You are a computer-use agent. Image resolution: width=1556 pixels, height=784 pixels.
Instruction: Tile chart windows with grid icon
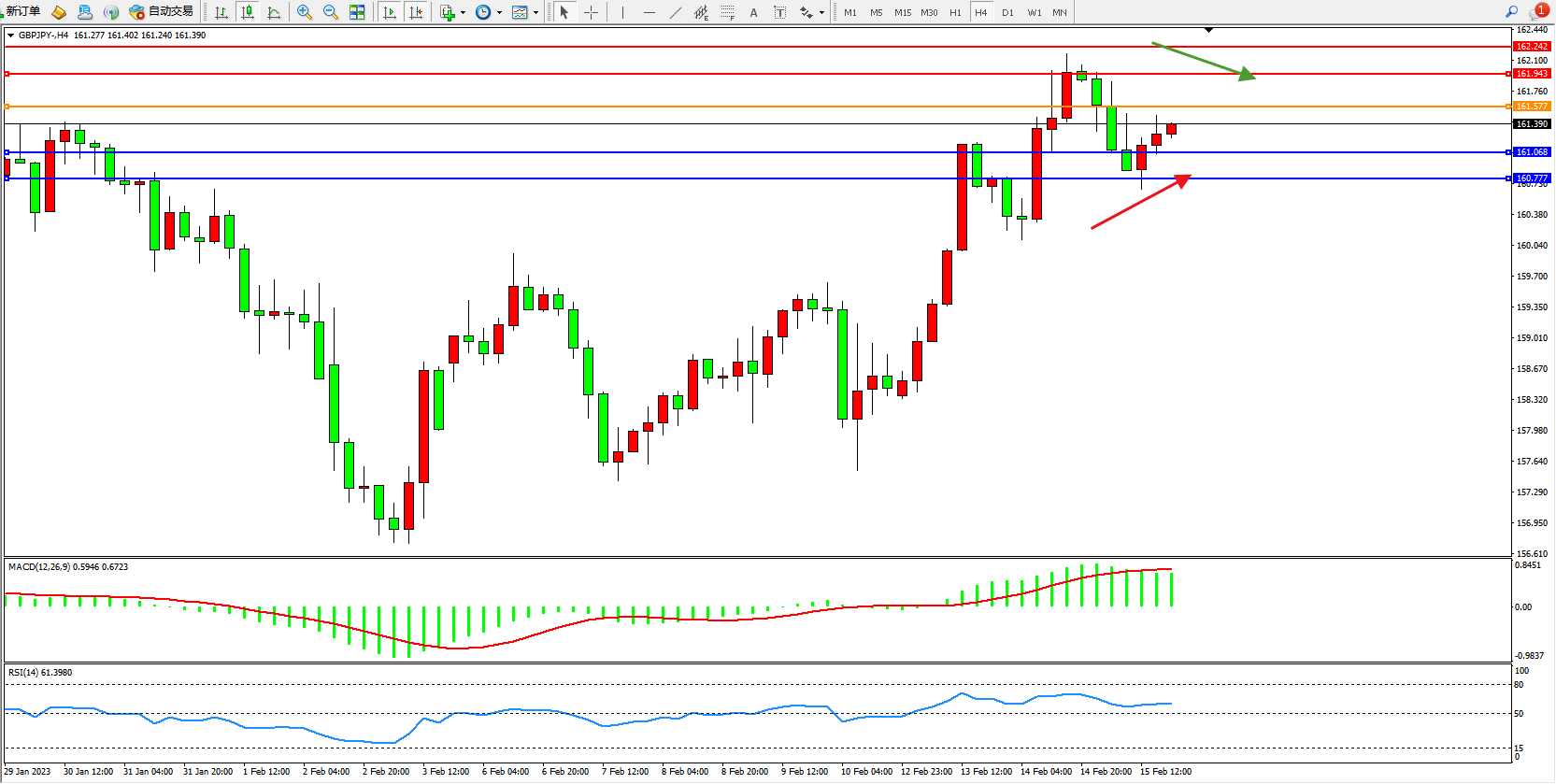pos(357,12)
